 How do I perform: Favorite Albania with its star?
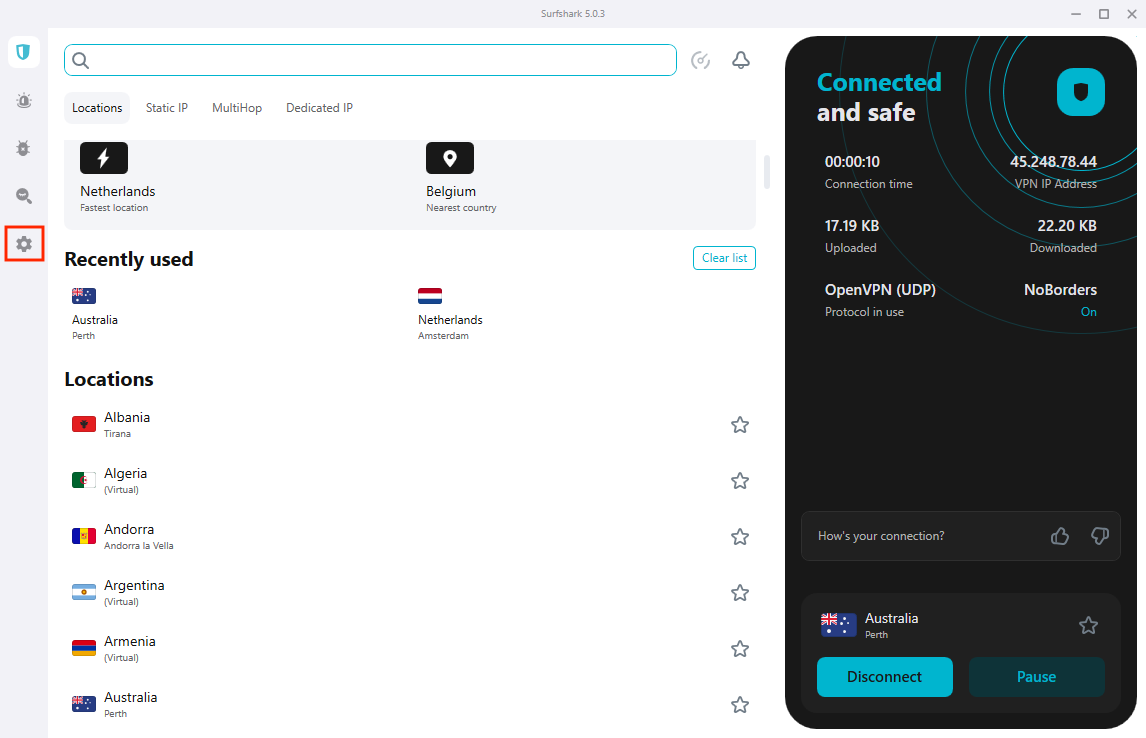click(740, 425)
